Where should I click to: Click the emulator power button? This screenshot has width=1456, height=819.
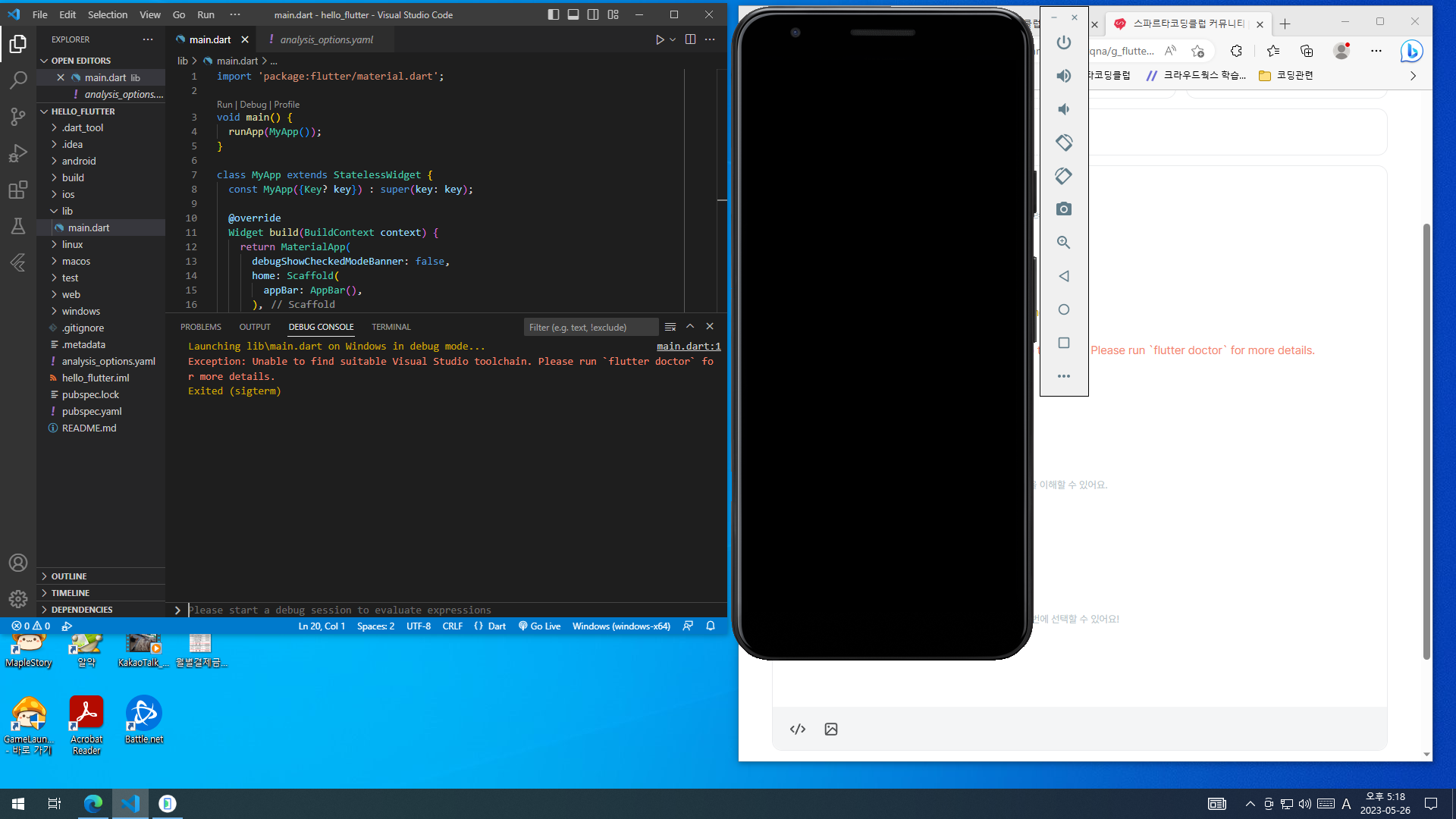pyautogui.click(x=1064, y=42)
